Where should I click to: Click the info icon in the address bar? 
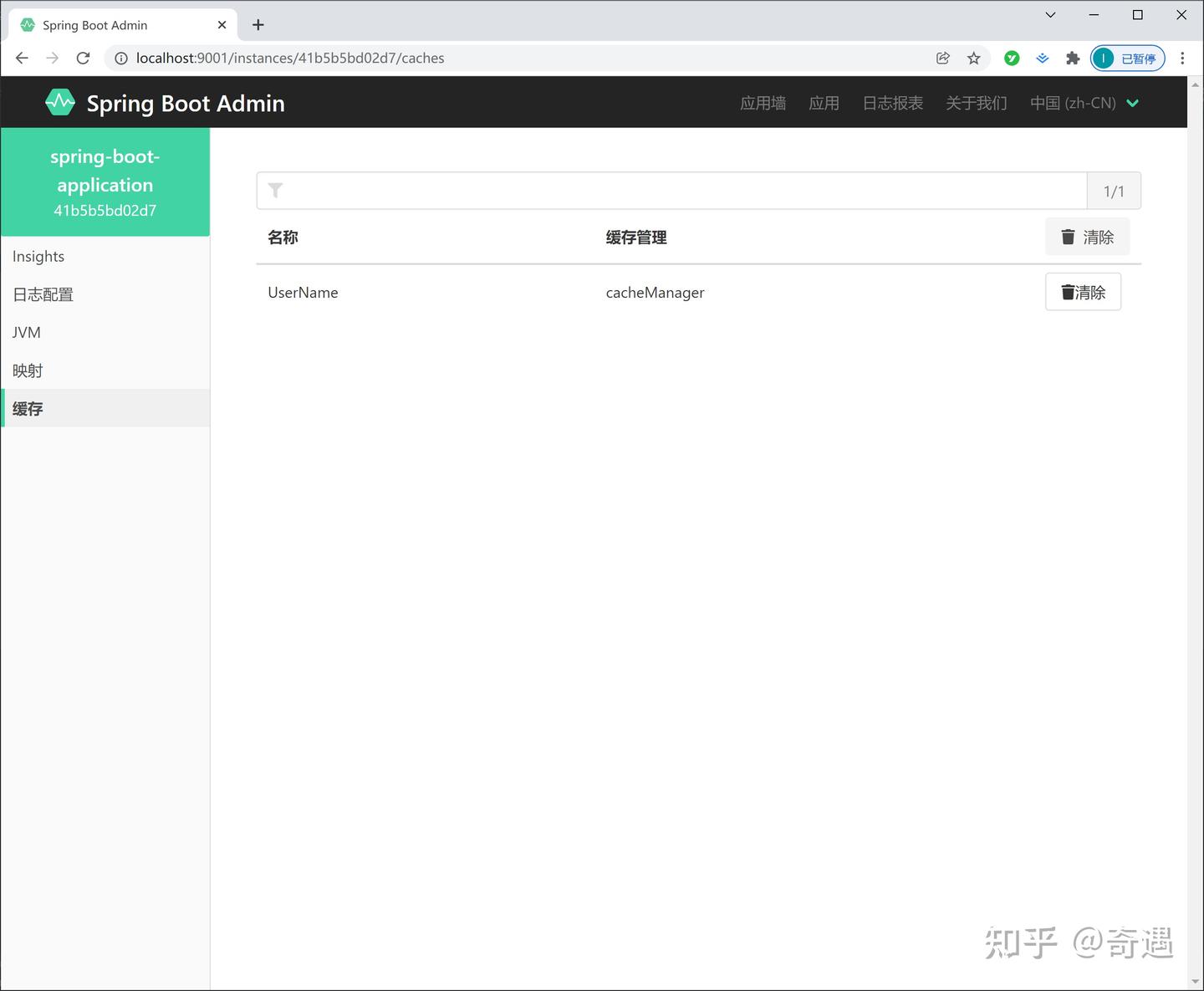120,58
